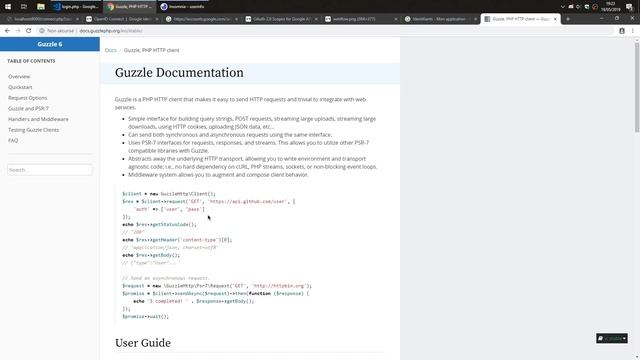
Task: Close the Identifiants tab
Action: click(x=476, y=19)
